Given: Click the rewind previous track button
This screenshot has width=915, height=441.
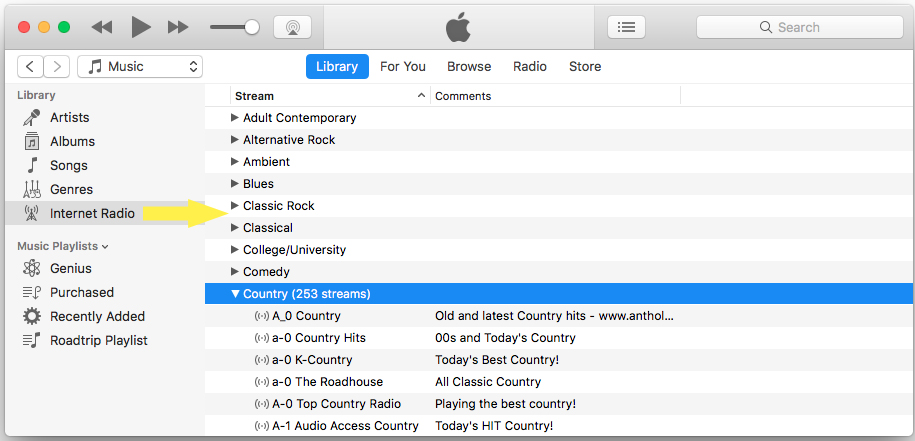Looking at the screenshot, I should pyautogui.click(x=102, y=27).
